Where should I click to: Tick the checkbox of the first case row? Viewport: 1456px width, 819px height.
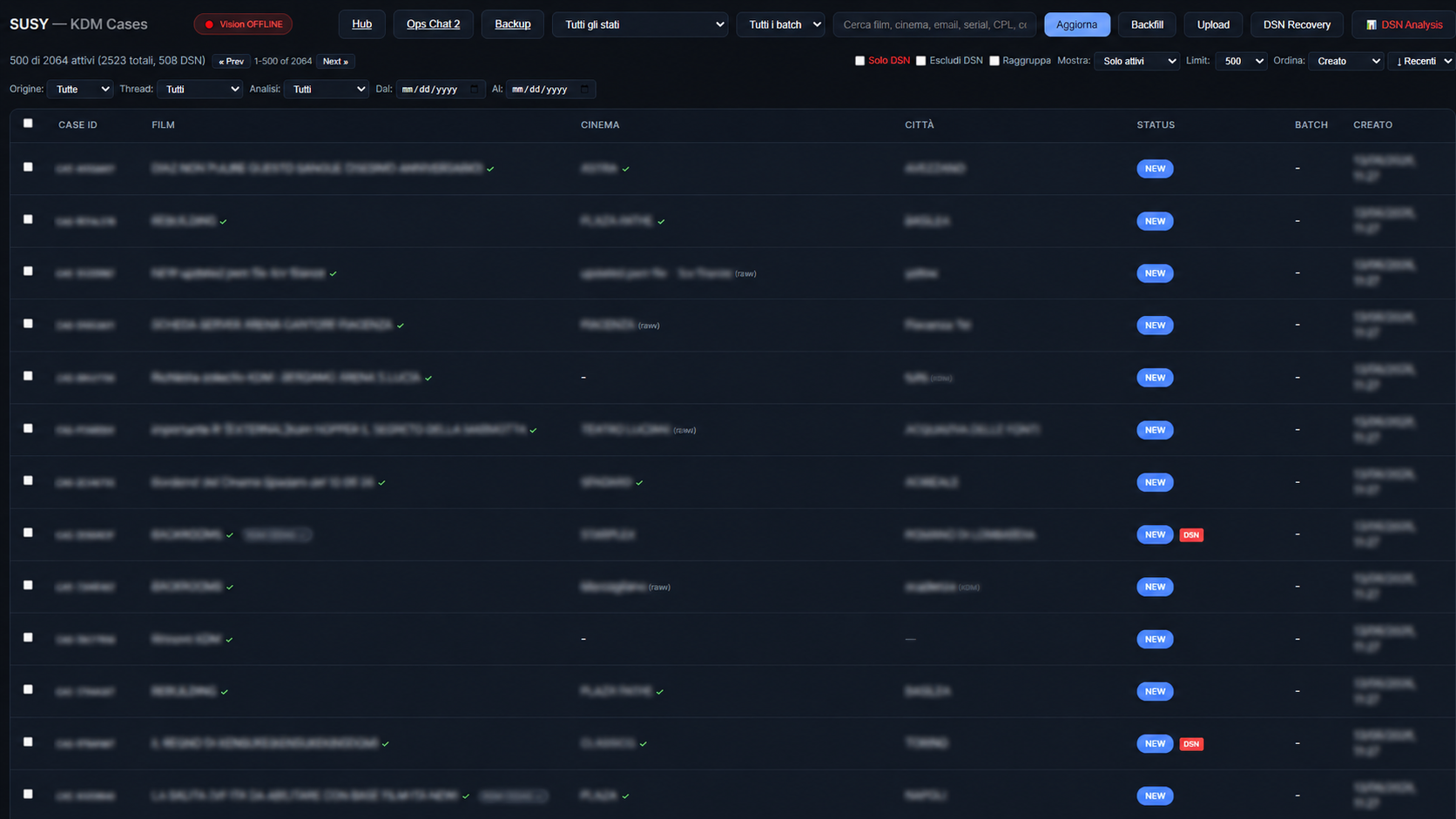(x=28, y=167)
